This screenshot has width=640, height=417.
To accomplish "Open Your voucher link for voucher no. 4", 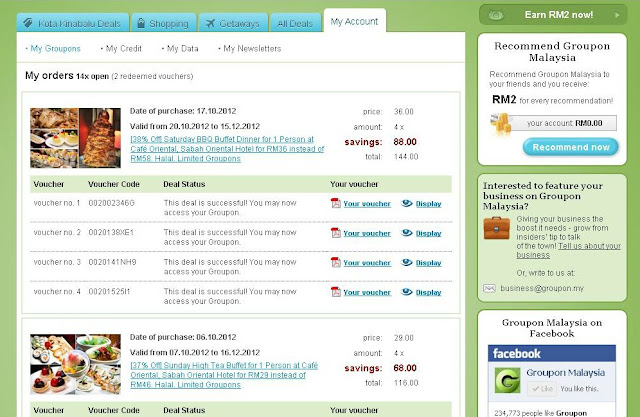I will [367, 292].
